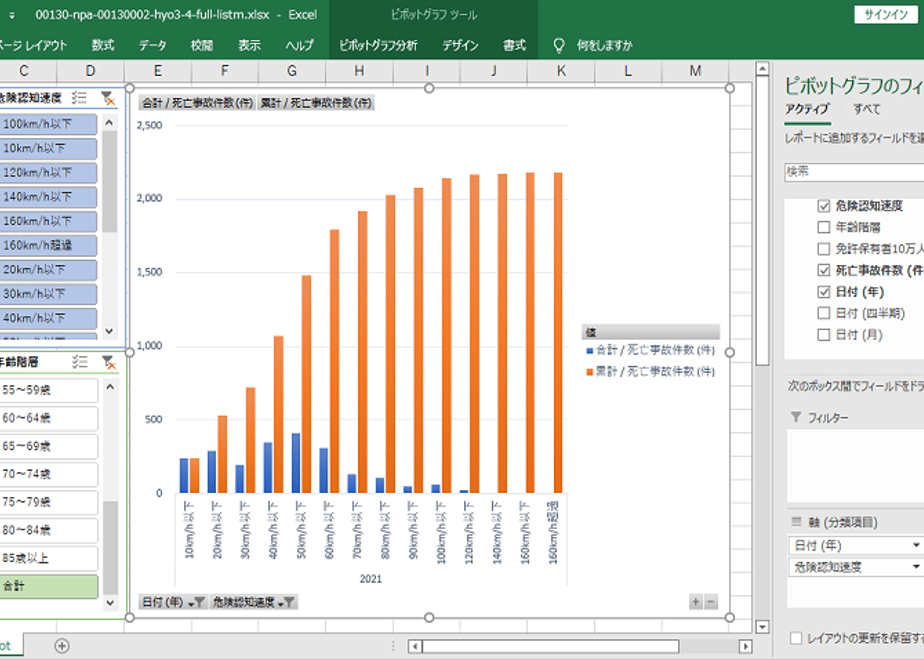Select the 40km/h以下 slicer item

pyautogui.click(x=48, y=318)
